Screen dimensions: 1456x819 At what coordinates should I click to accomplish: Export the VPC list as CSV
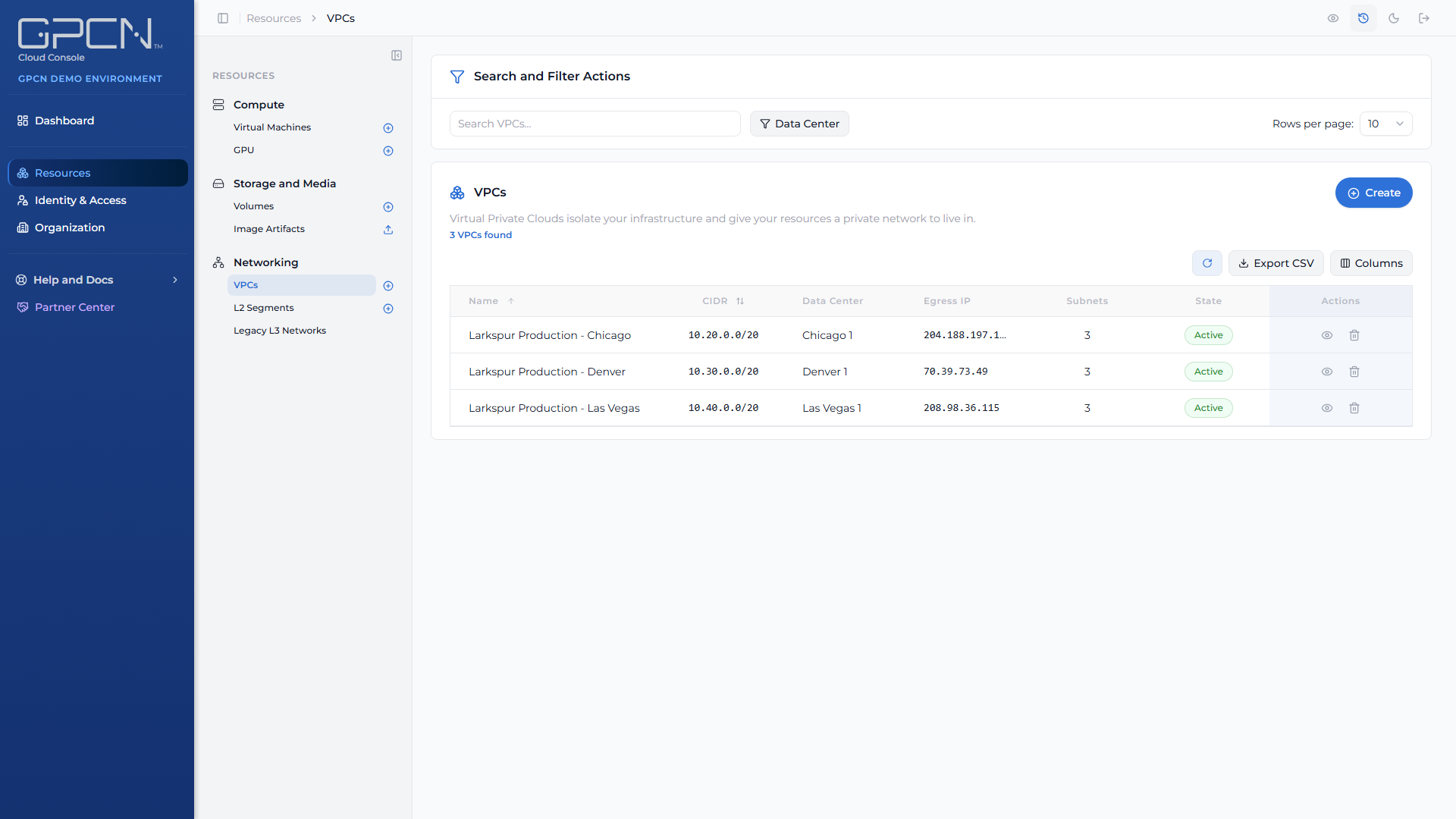1276,263
